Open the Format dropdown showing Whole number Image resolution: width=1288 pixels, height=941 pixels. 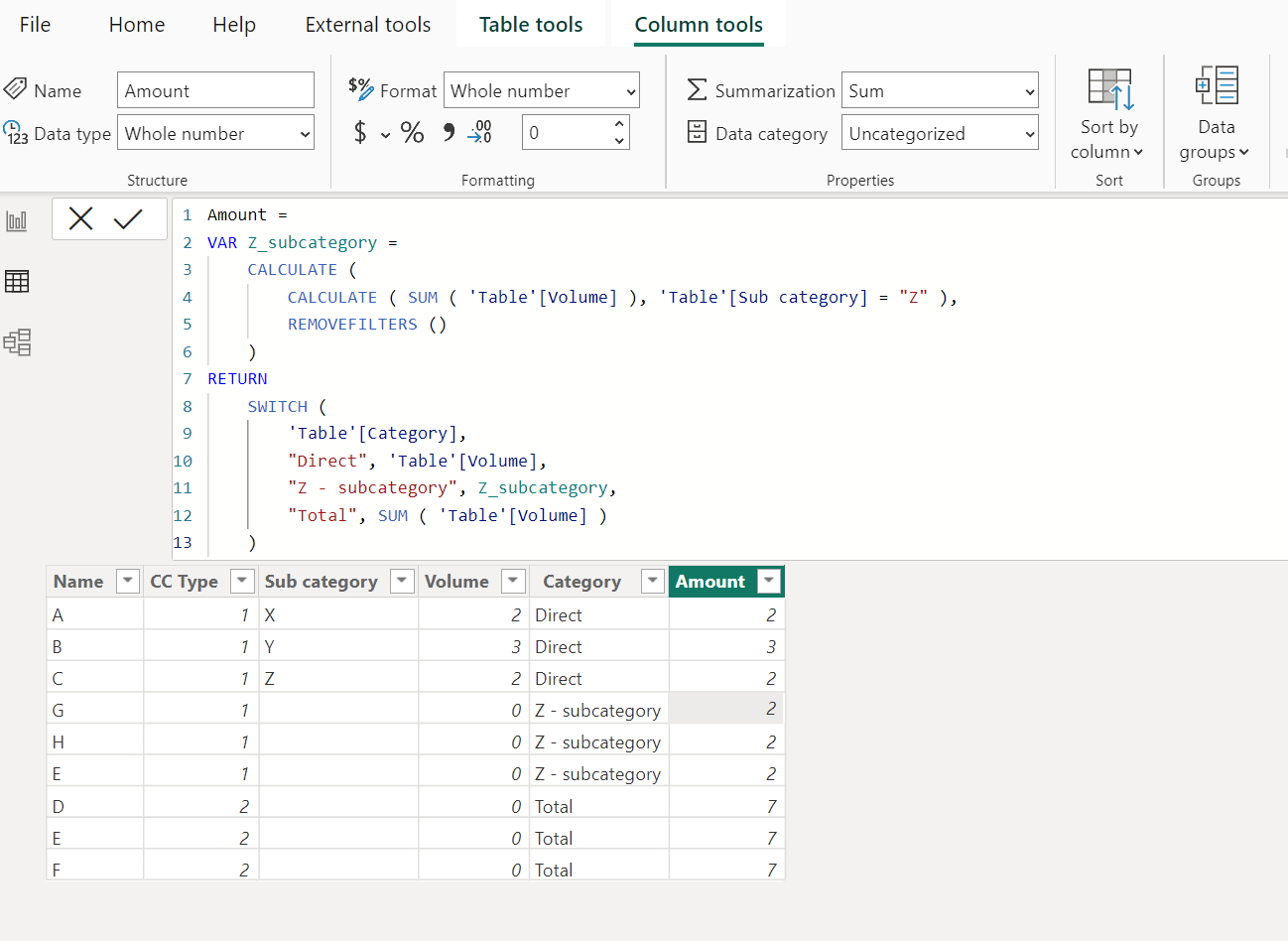(542, 90)
